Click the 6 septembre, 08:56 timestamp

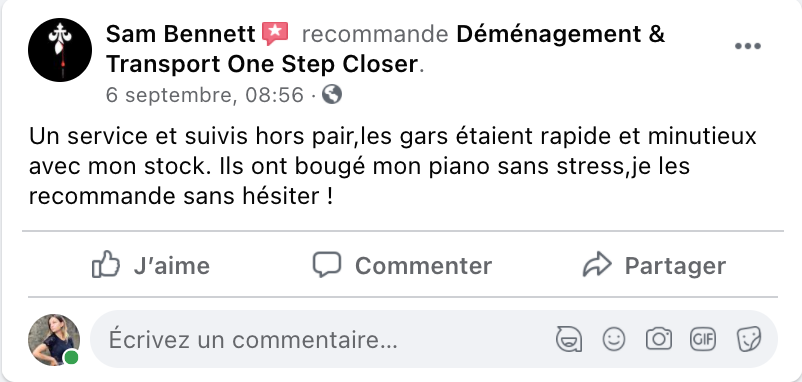(205, 95)
